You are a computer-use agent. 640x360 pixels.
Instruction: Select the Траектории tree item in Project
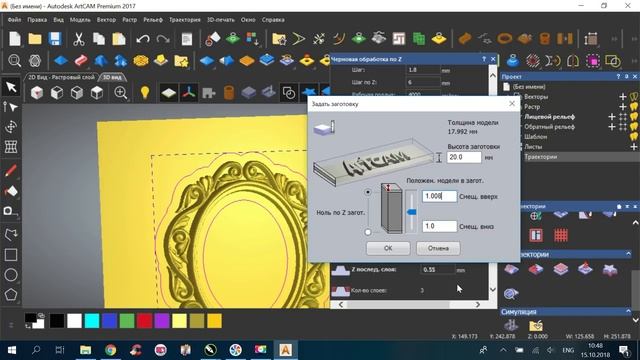point(540,157)
